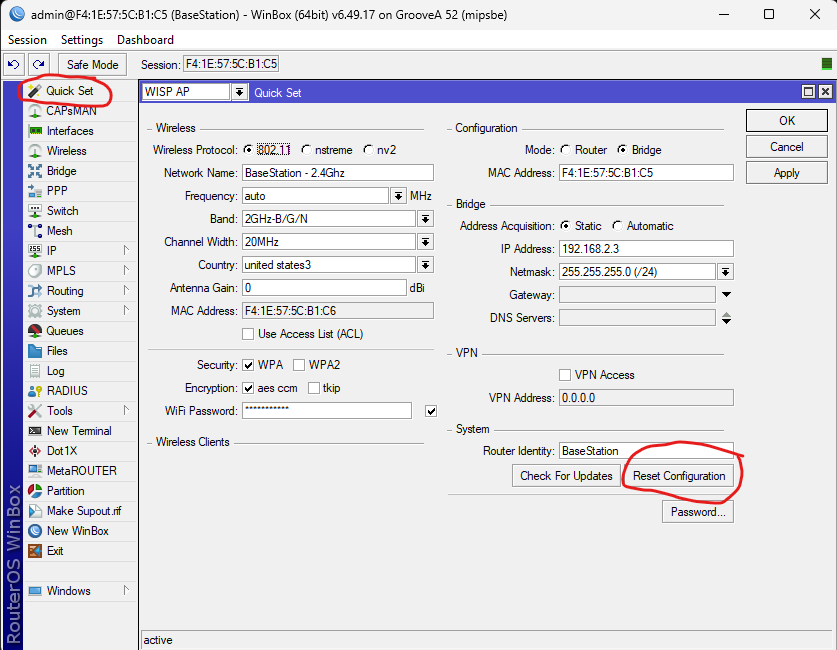Open the WISP AP mode dropdown
The image size is (837, 650).
[239, 92]
